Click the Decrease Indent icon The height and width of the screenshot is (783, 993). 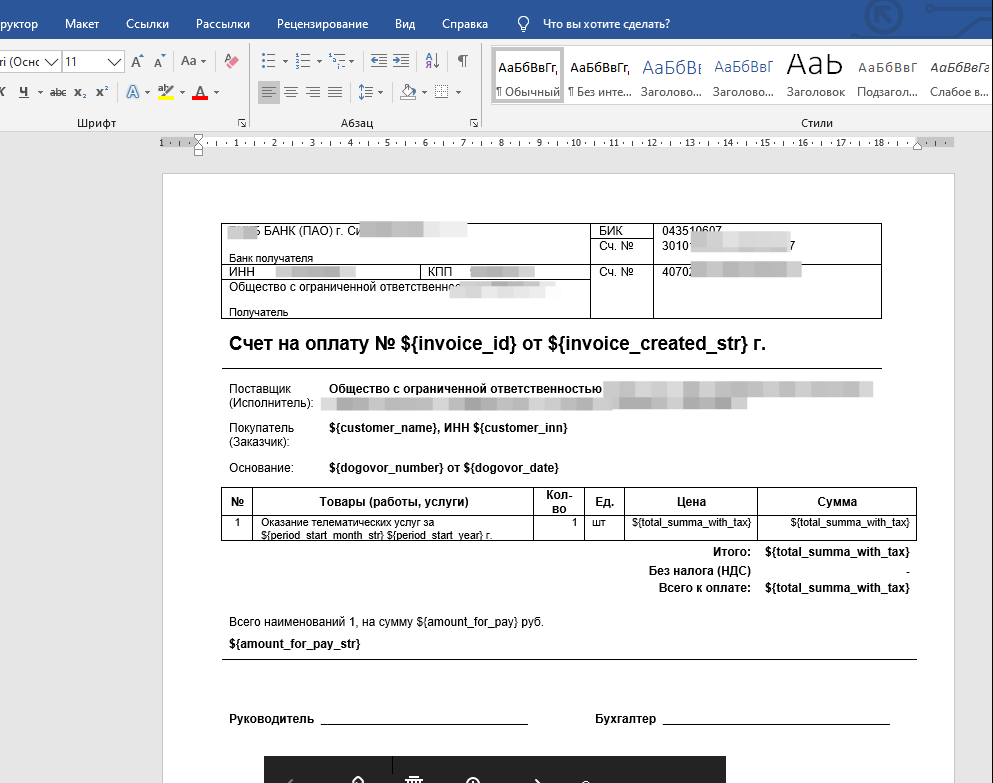pyautogui.click(x=378, y=61)
